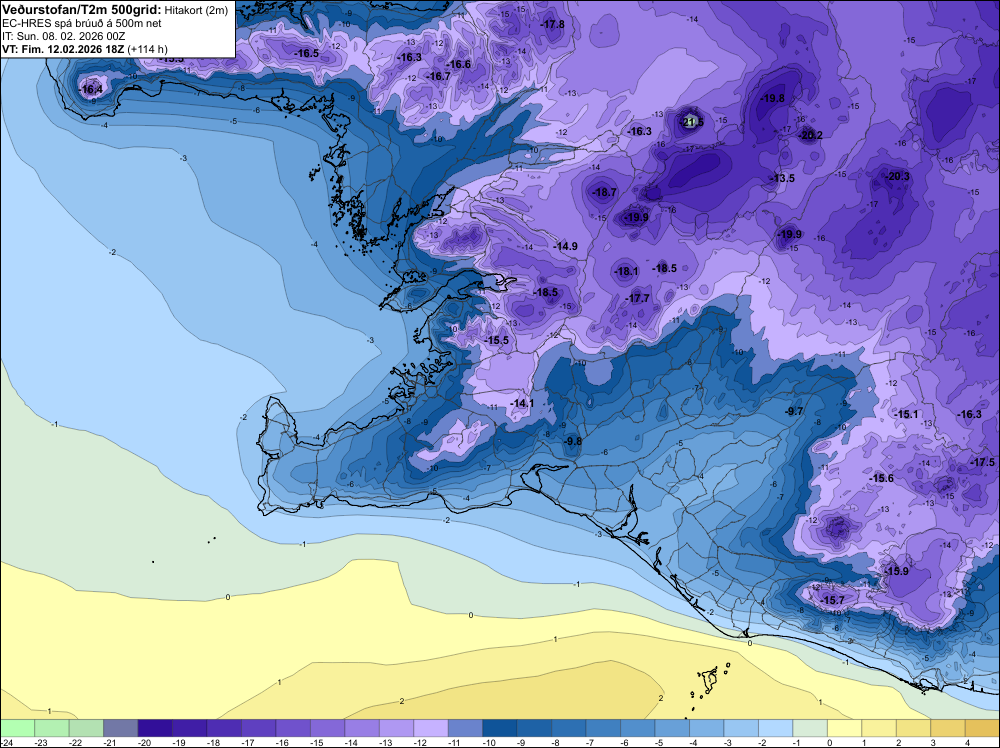The height and width of the screenshot is (748, 1000).
Task: Click the 'EC-HRES spá brúuð á 500m net' line
Action: [82, 23]
